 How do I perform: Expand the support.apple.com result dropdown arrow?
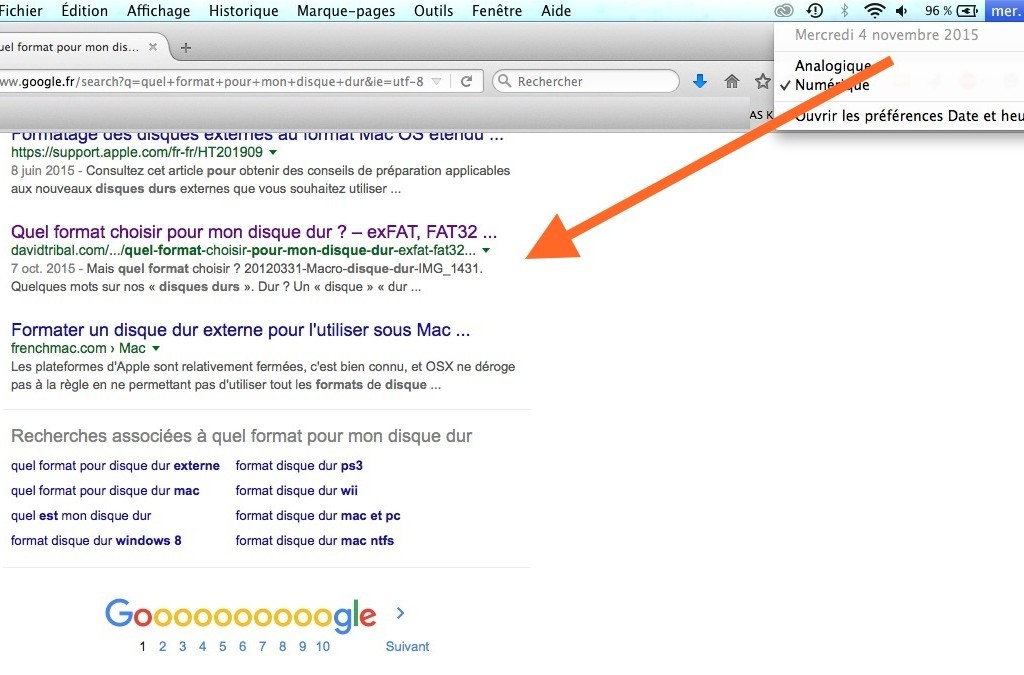(273, 152)
